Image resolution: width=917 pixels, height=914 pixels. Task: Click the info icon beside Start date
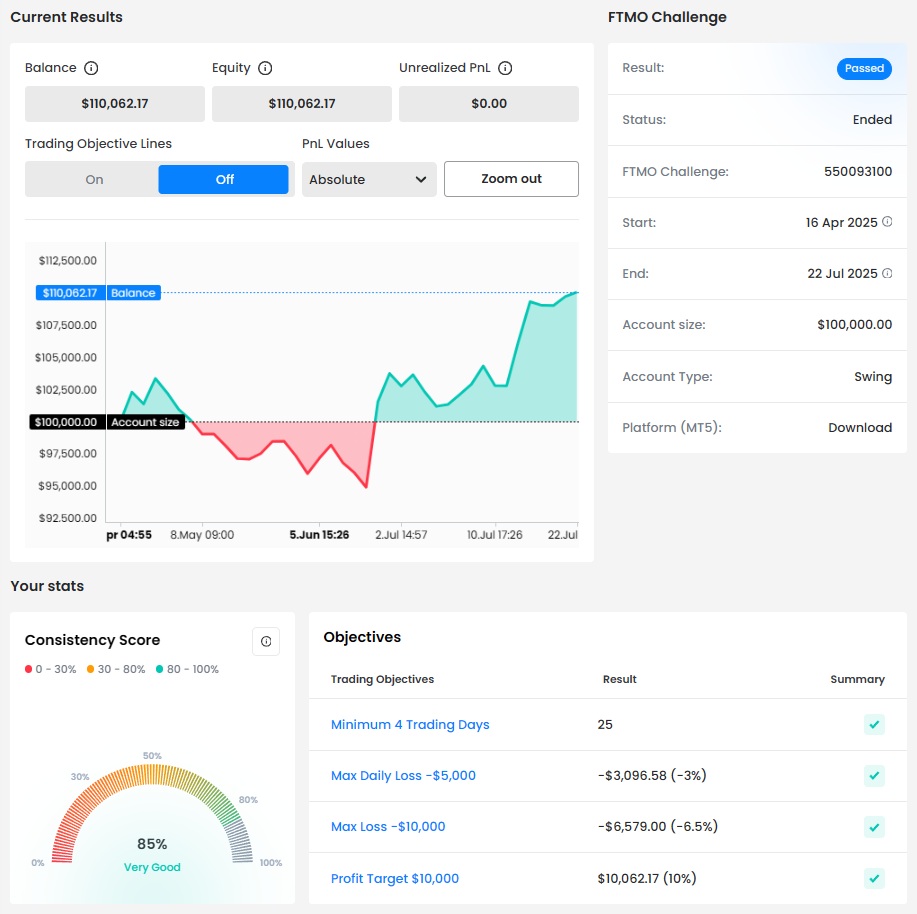click(887, 222)
